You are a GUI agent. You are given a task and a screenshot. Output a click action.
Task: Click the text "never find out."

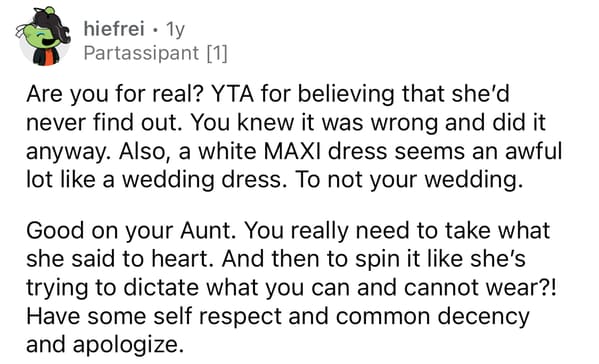click(x=105, y=123)
